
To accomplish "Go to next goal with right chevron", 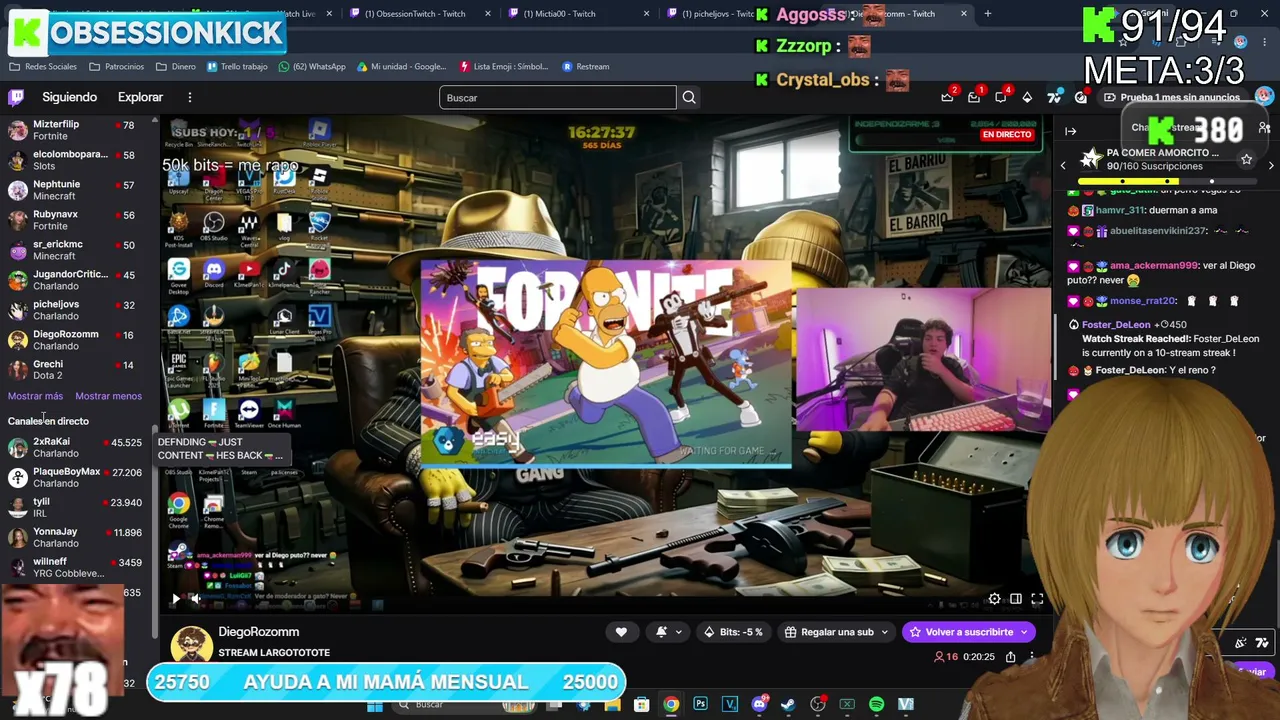I will point(1271,165).
